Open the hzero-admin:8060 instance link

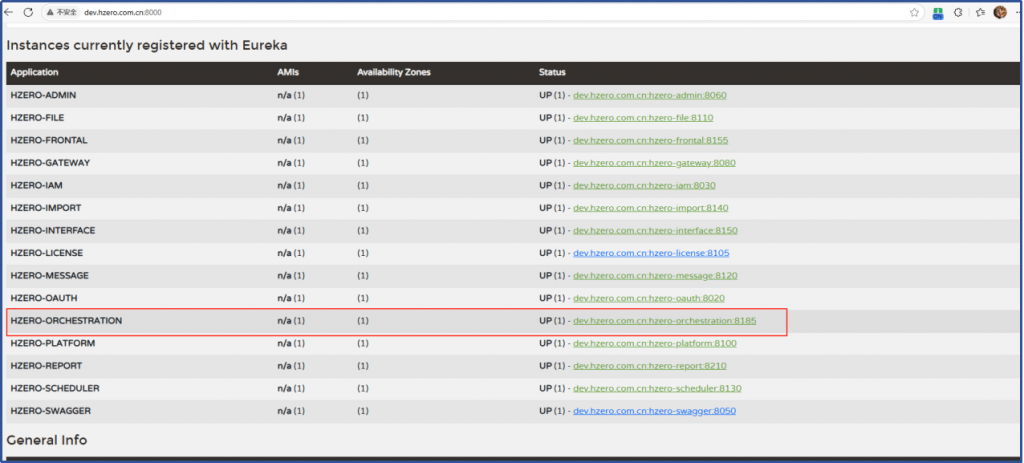649,95
